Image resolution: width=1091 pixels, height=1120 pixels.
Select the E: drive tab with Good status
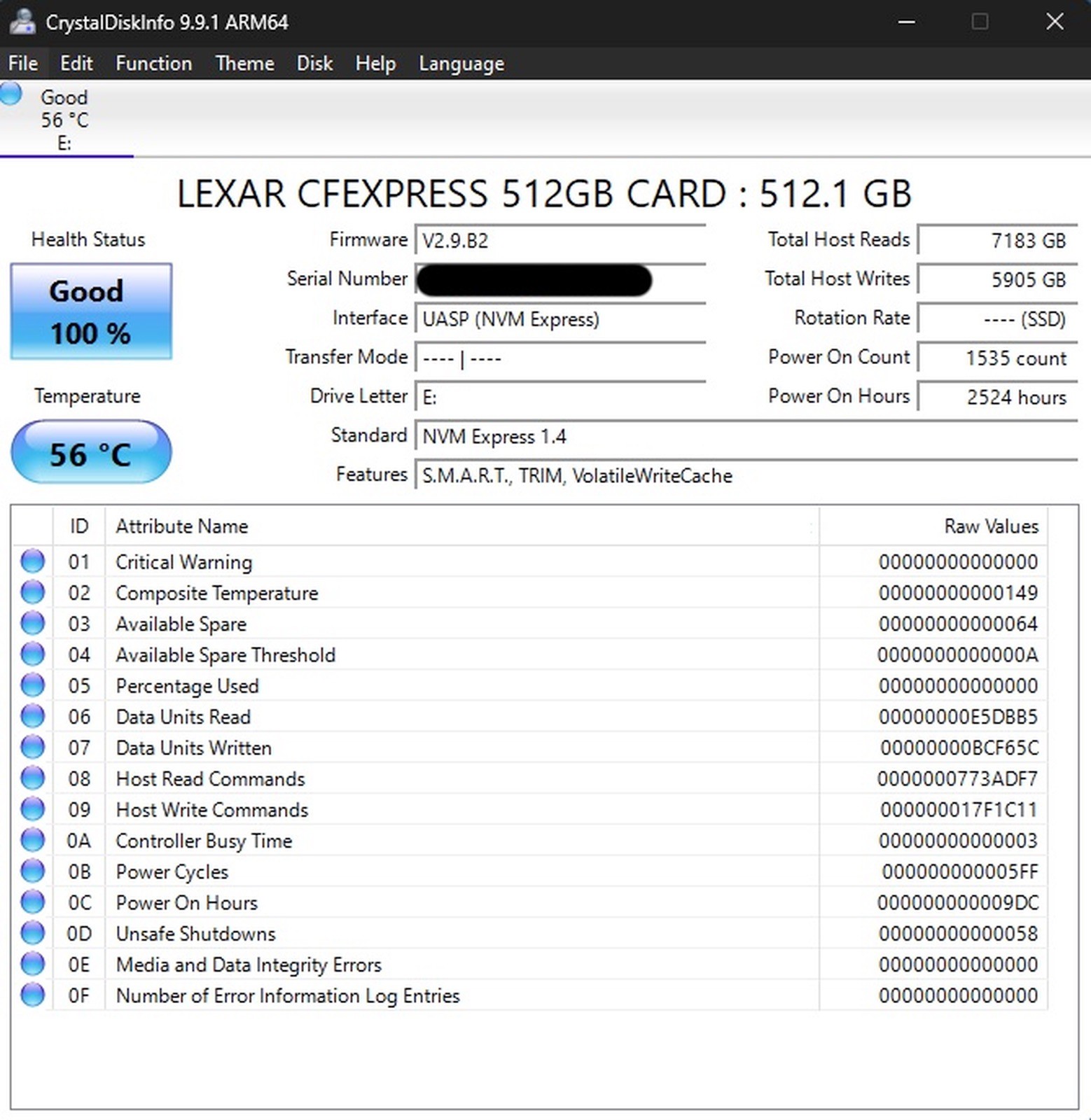point(66,119)
